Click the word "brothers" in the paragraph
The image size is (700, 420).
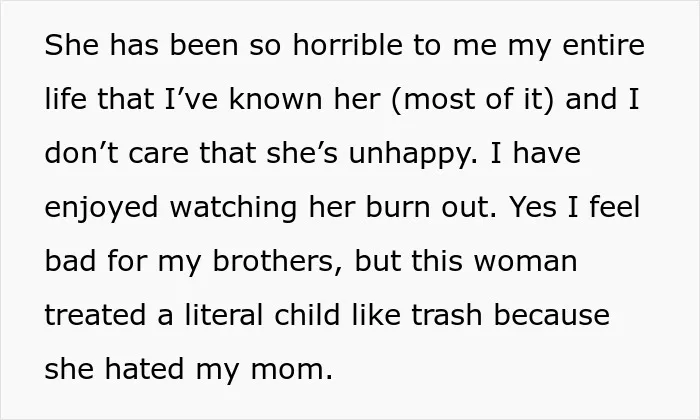pos(272,261)
